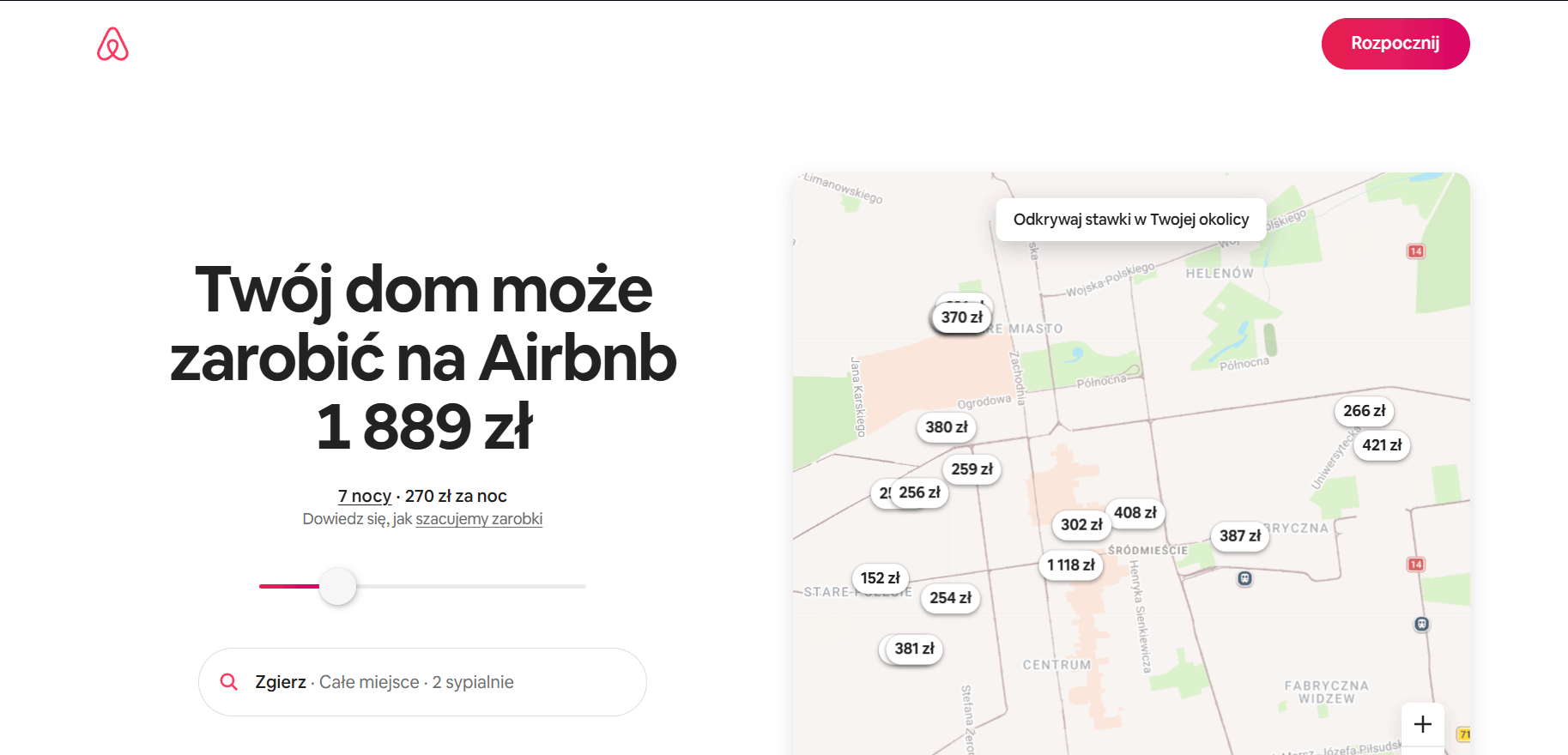Select the 408 zł map marker
Viewport: 1568px width, 755px height.
pyautogui.click(x=1135, y=513)
